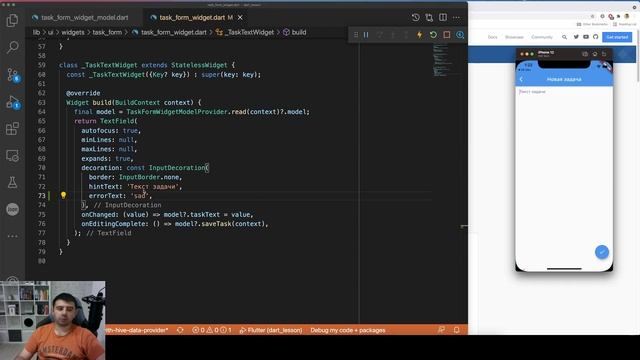Open Flutter widget inspector from debug toolbar
The image size is (640, 360).
click(460, 35)
